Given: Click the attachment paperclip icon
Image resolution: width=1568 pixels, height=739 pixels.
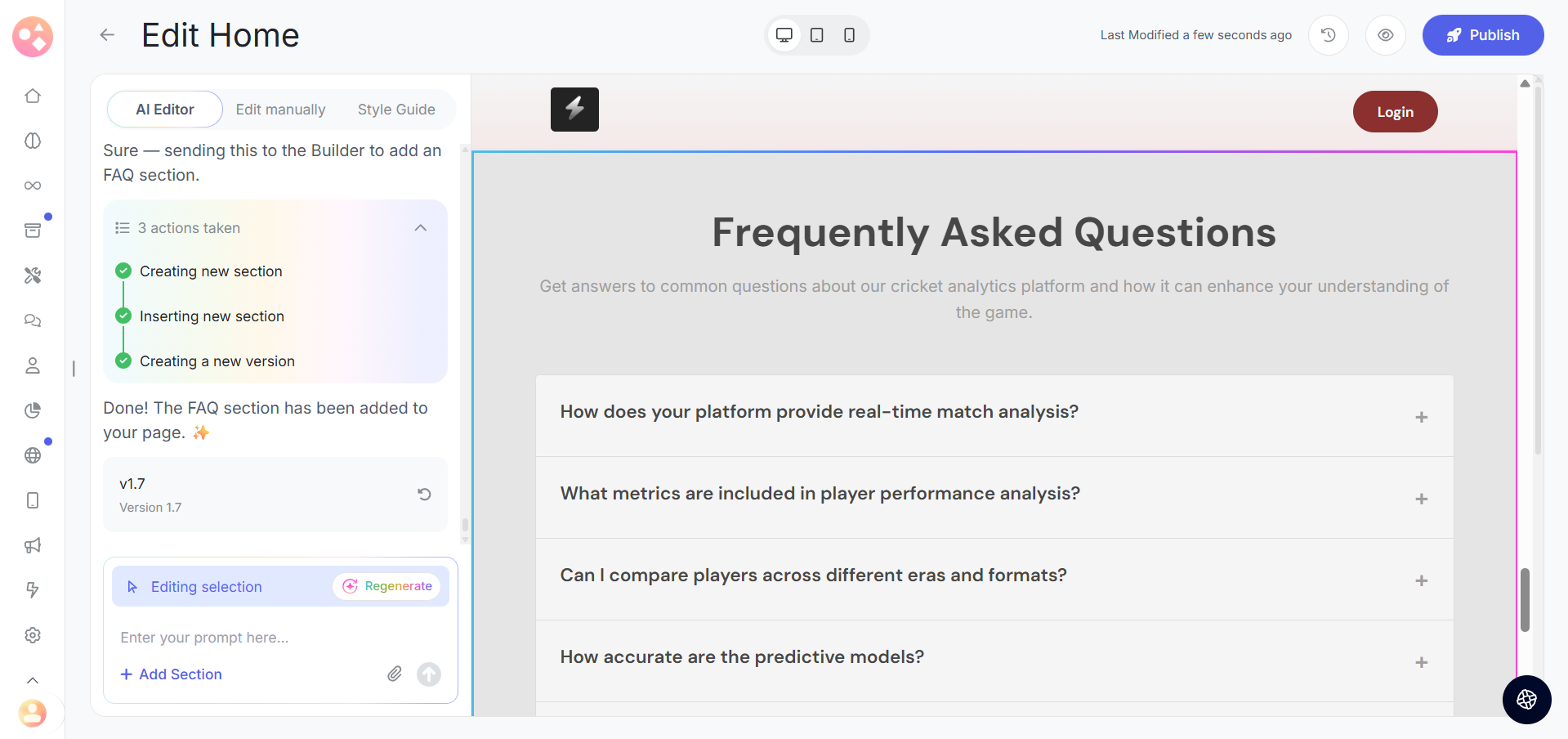Looking at the screenshot, I should [395, 674].
